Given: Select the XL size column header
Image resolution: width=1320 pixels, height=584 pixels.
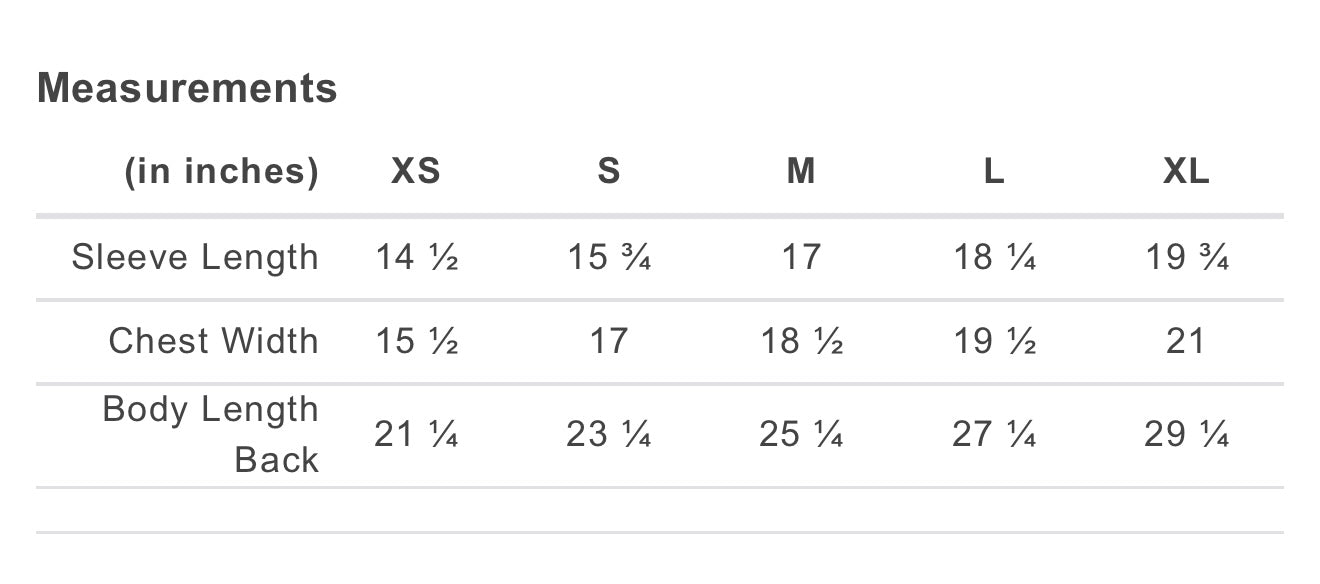Looking at the screenshot, I should click(1186, 172).
